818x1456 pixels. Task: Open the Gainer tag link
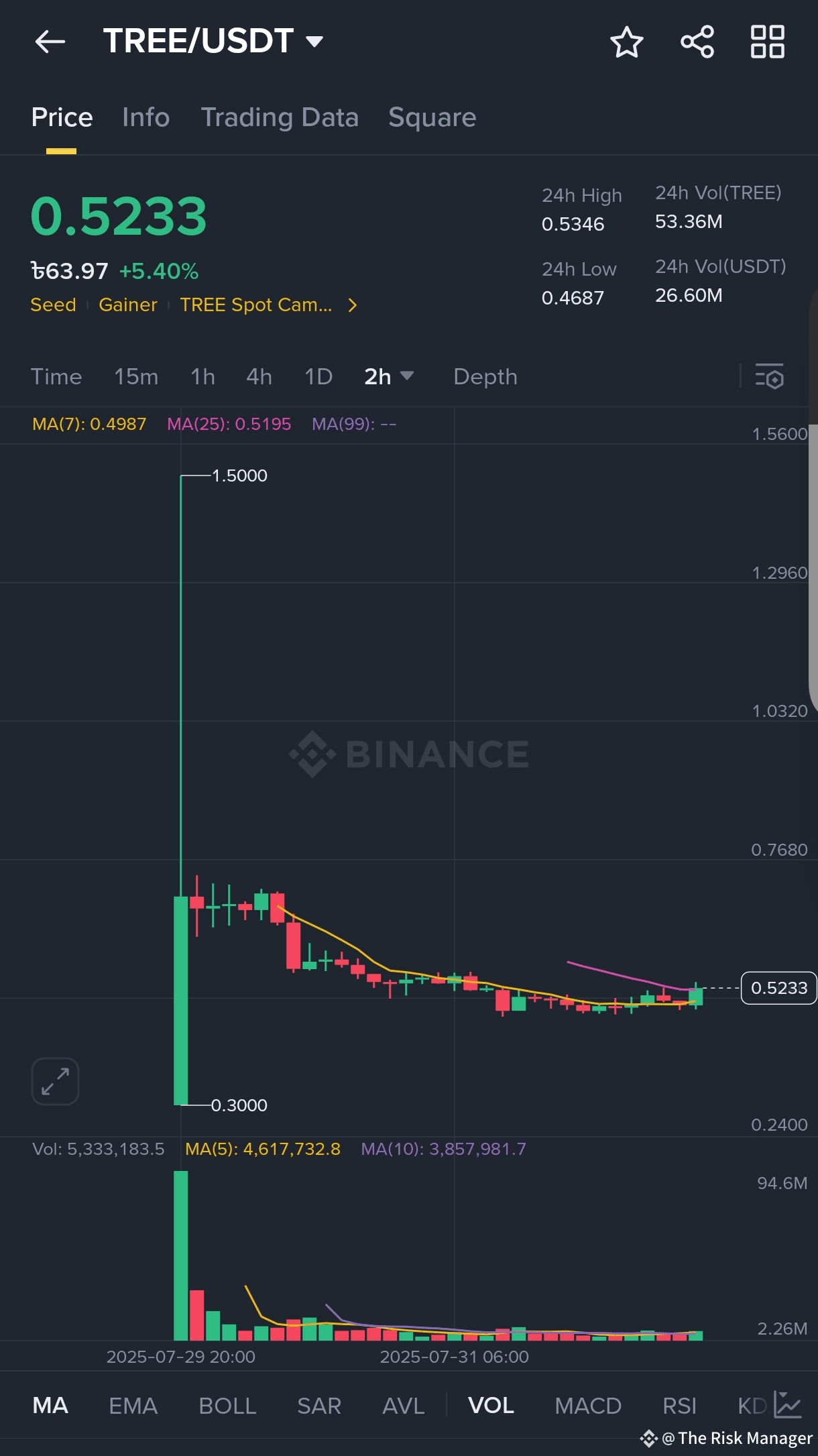(x=128, y=304)
